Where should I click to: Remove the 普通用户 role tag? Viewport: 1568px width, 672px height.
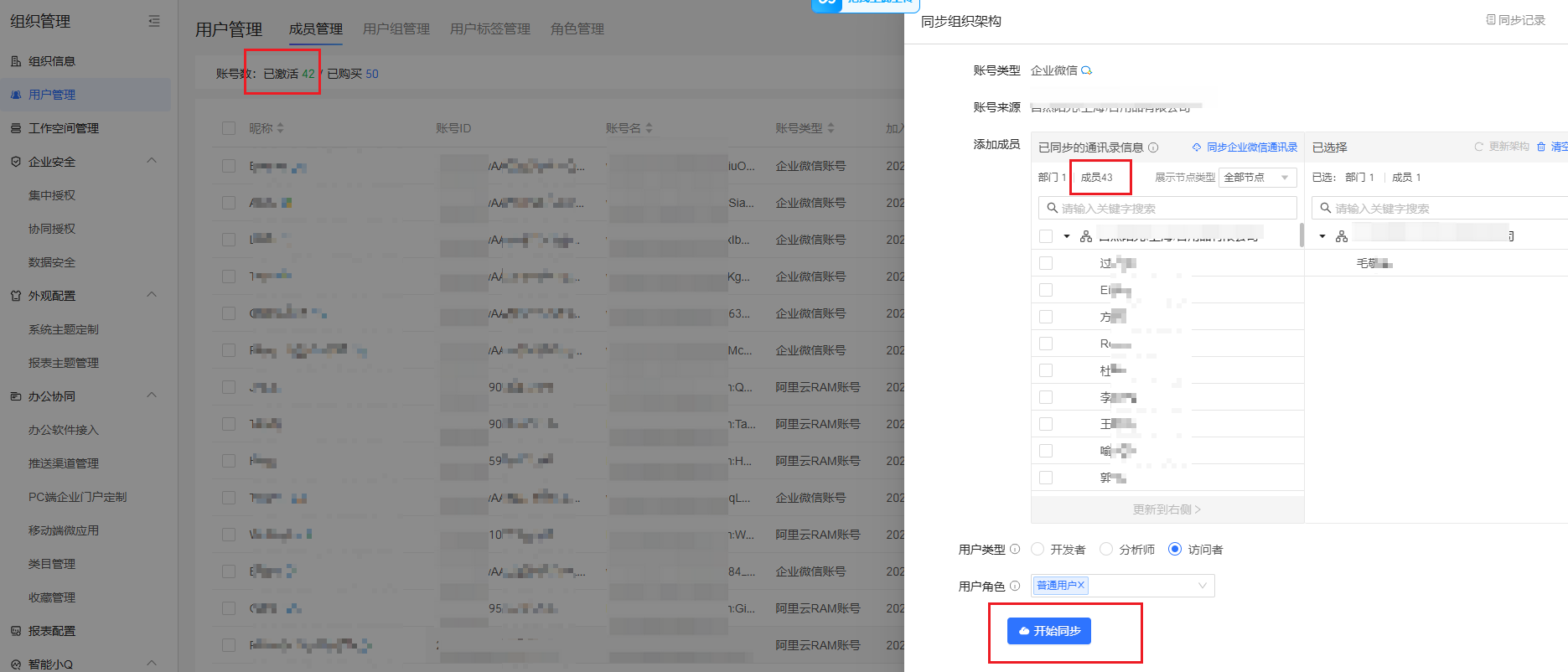(x=1081, y=585)
